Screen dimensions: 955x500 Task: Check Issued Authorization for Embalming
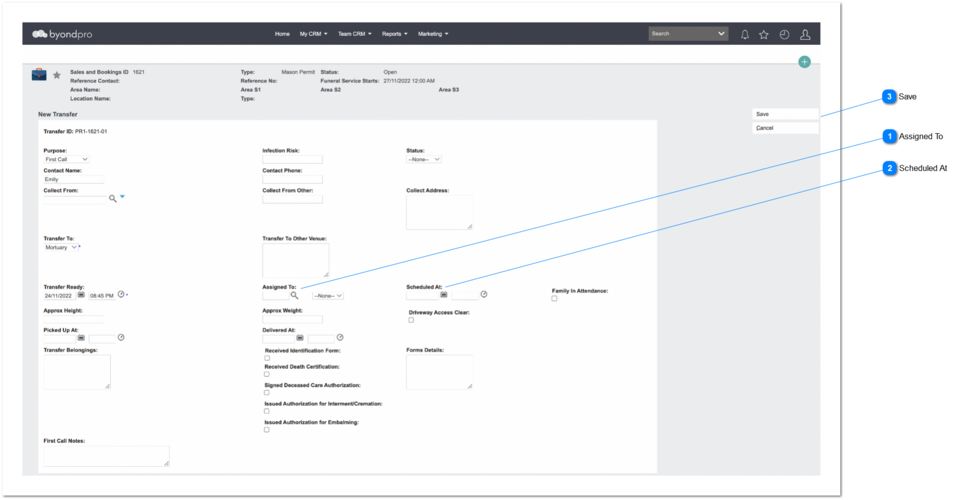(267, 429)
